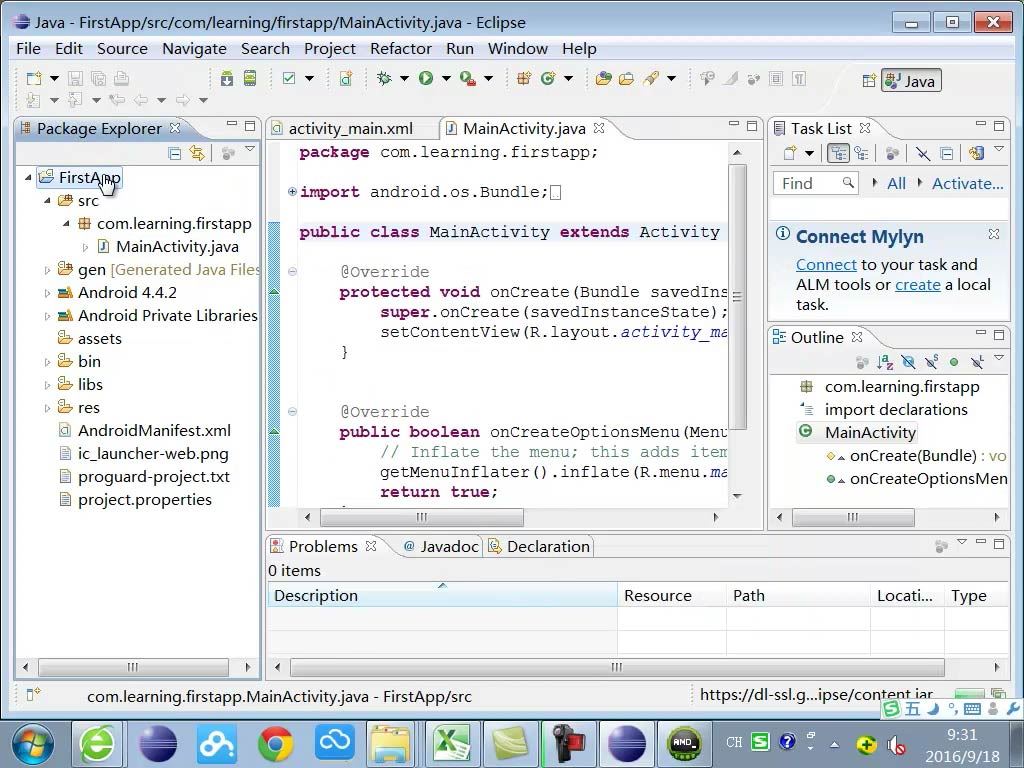Toggle Sort alphabetically in Outline
1024x768 pixels.
885,361
